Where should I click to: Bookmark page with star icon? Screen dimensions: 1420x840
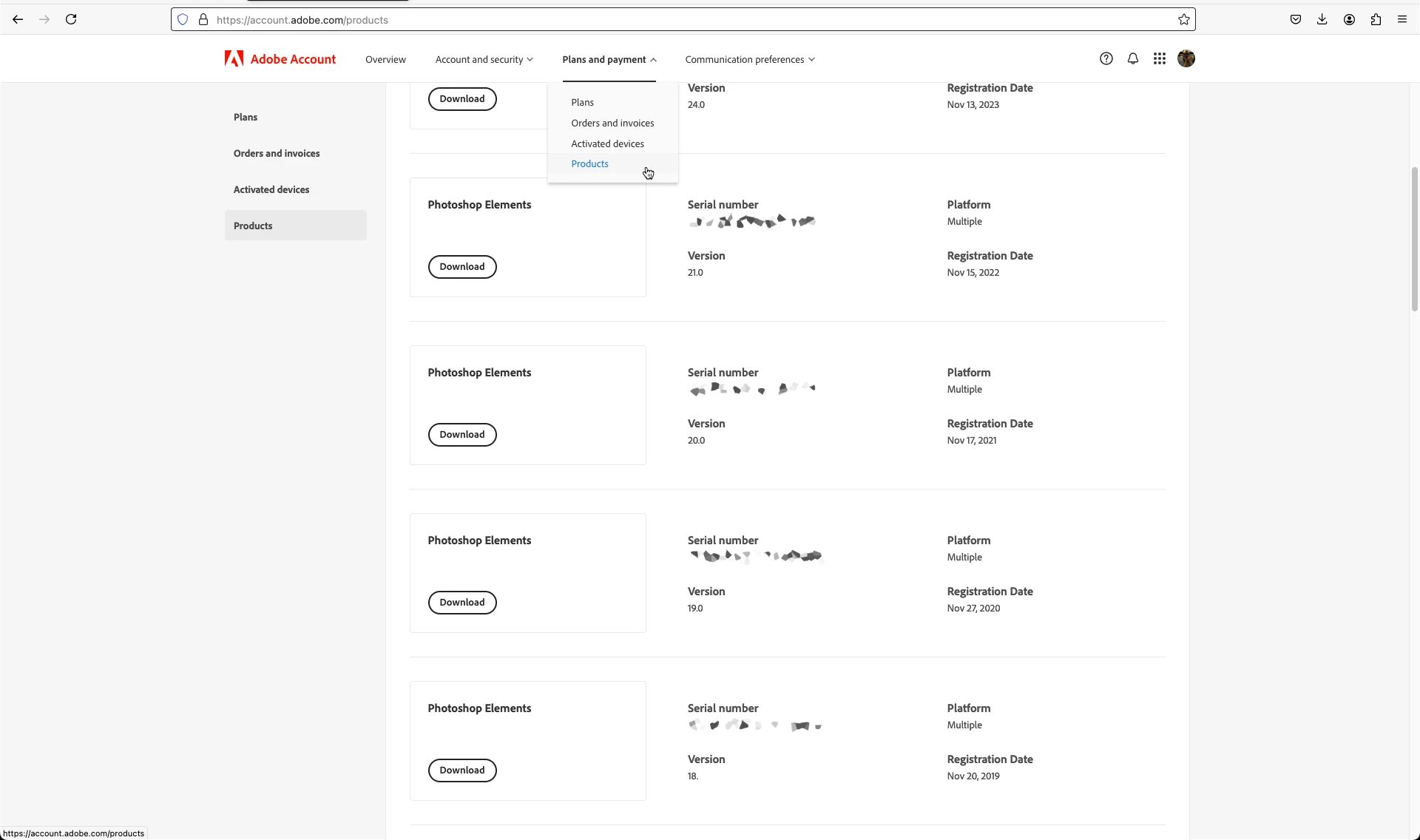click(x=1183, y=20)
